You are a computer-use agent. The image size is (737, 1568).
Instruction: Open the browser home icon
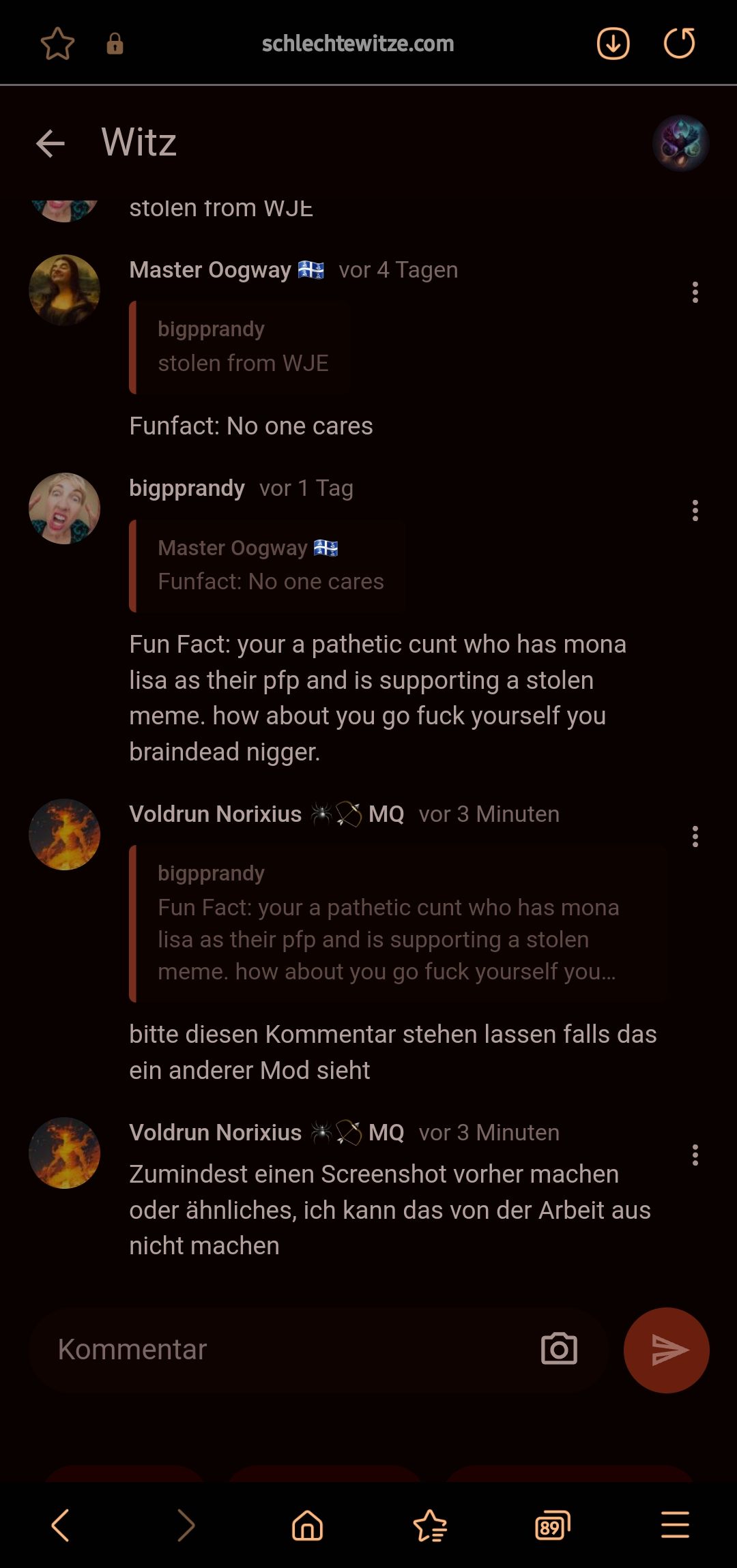307,1525
